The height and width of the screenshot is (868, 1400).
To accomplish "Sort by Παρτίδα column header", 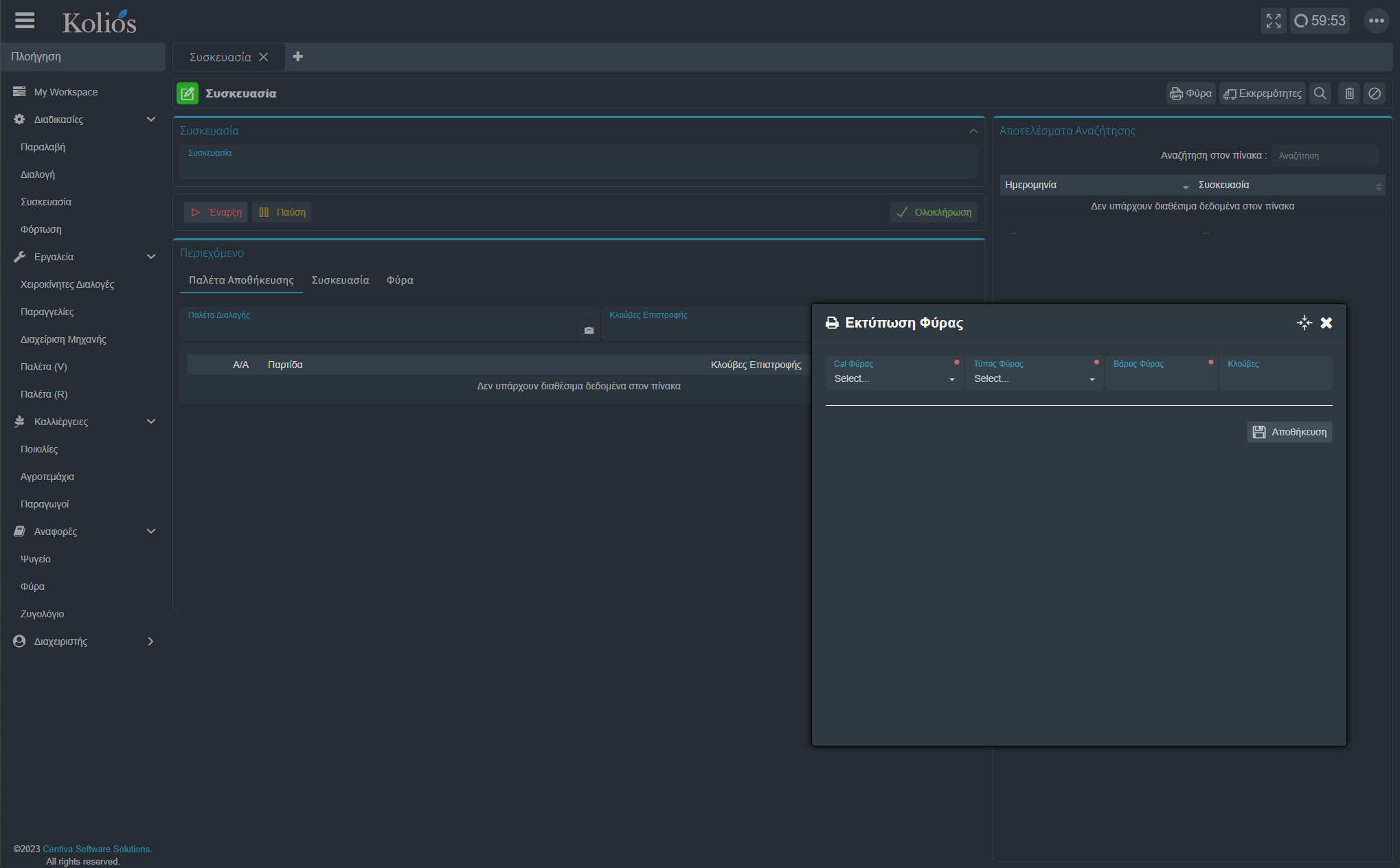I will point(285,365).
